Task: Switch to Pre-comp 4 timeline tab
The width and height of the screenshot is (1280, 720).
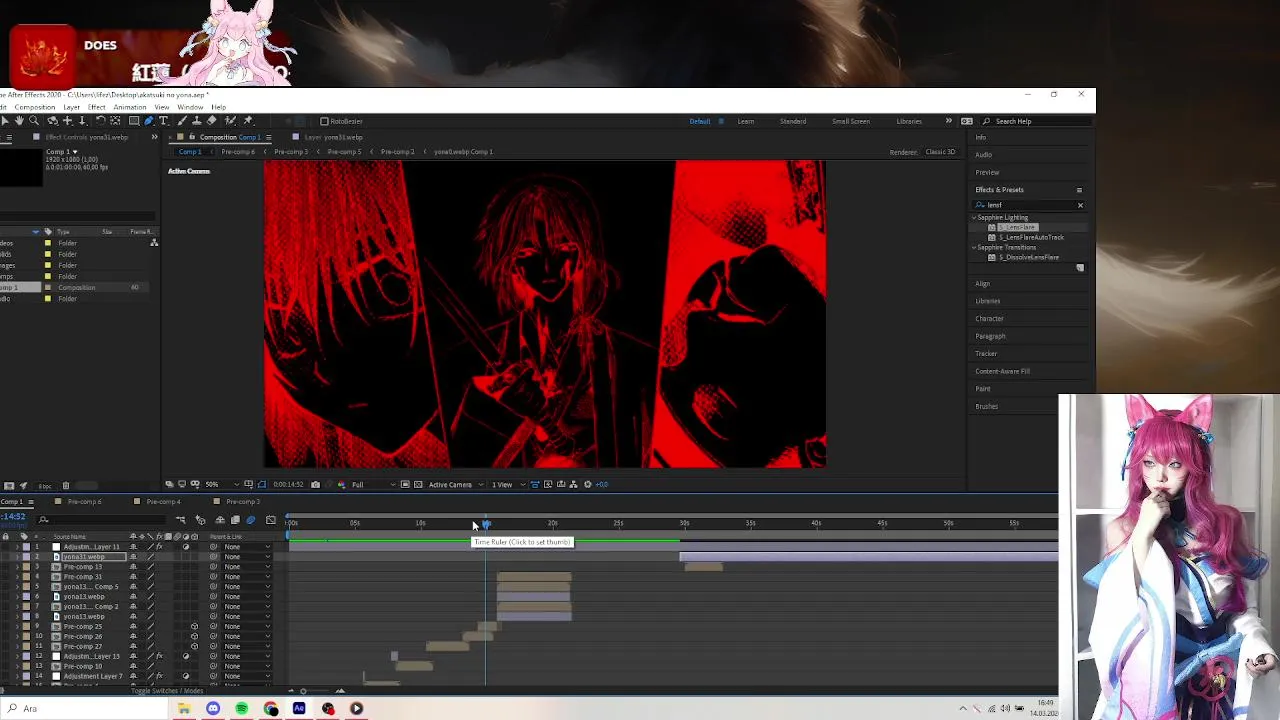Action: coord(163,501)
